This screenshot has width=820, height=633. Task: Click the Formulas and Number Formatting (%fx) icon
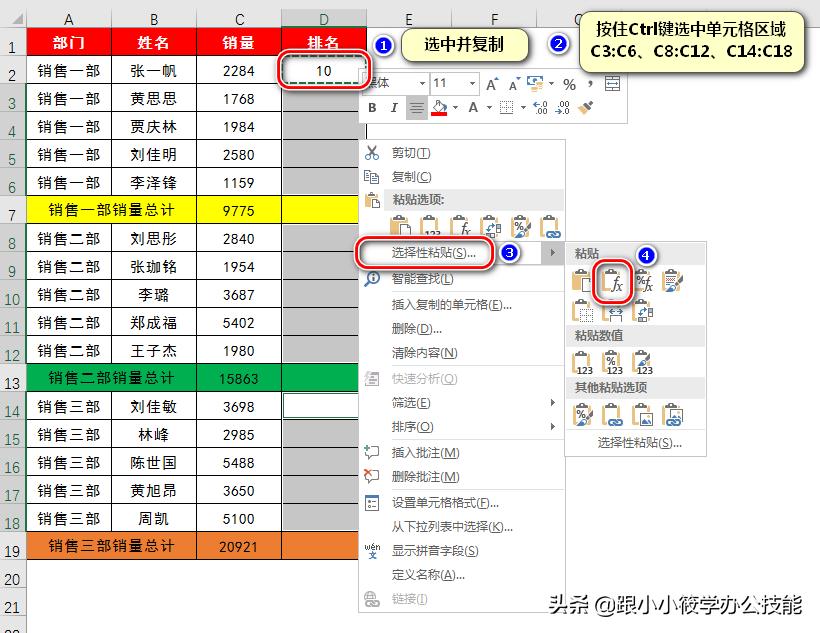(645, 281)
